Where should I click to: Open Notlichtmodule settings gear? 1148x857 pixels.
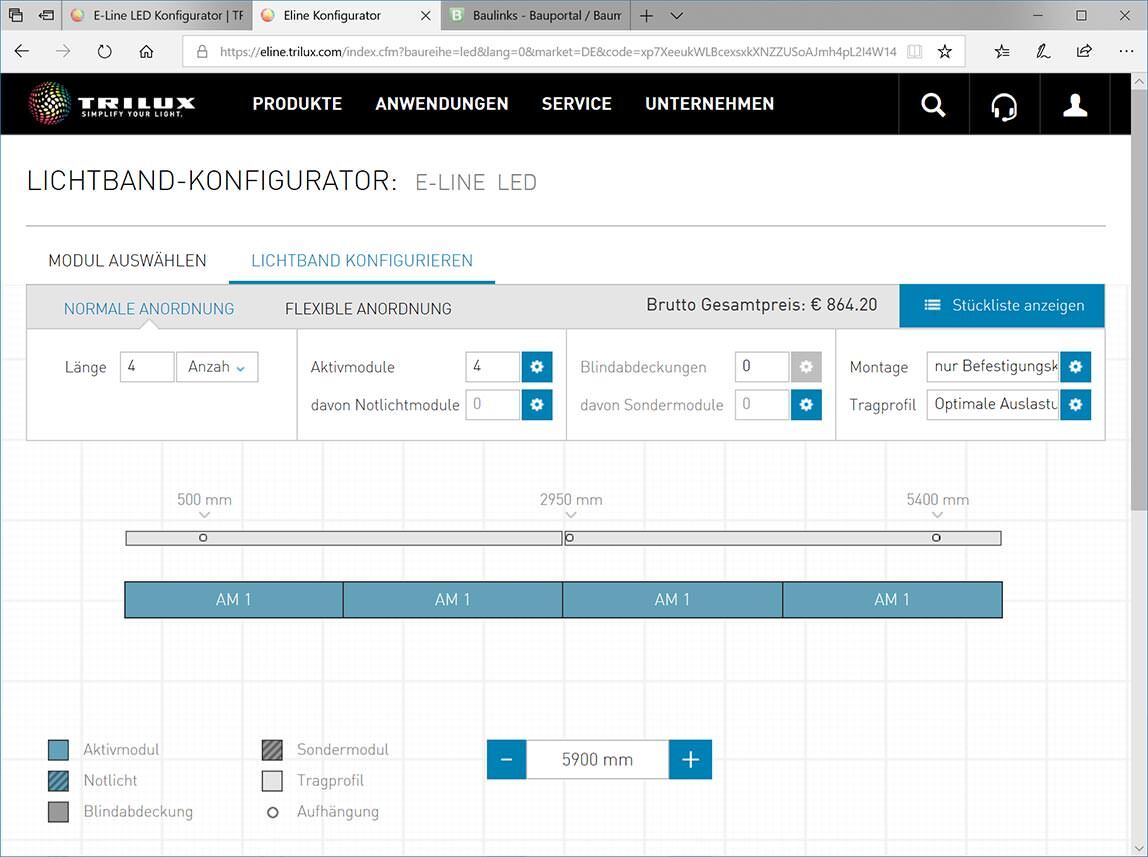pyautogui.click(x=537, y=405)
